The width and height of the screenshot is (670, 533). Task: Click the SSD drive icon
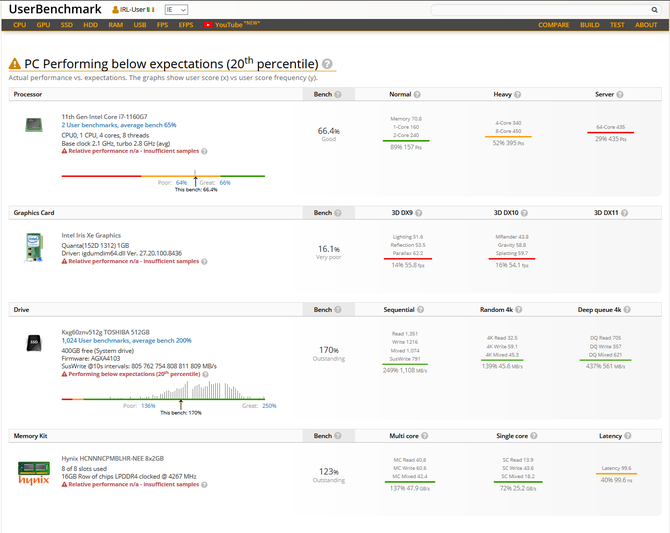(x=34, y=343)
